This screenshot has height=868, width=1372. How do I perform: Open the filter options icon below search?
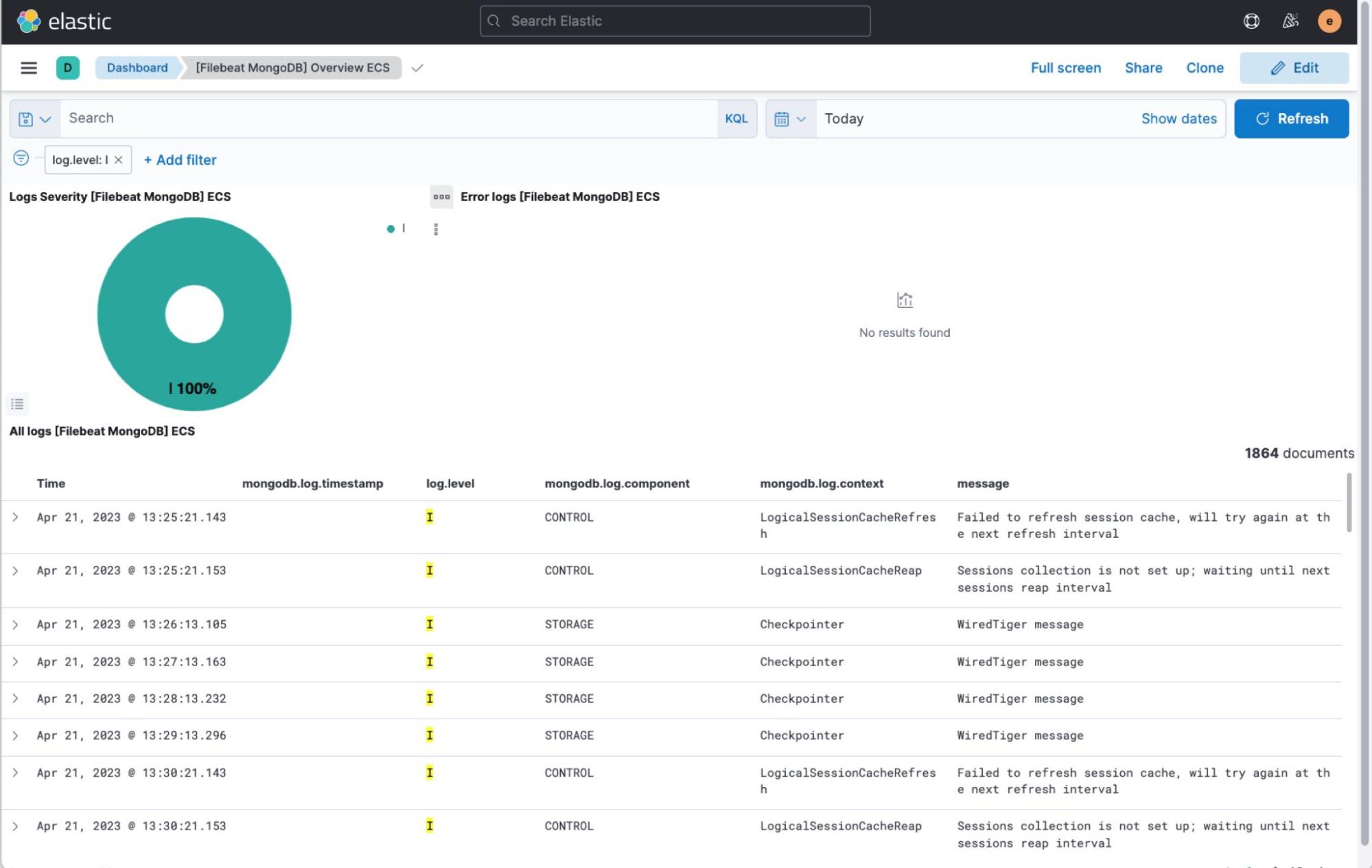pos(20,158)
